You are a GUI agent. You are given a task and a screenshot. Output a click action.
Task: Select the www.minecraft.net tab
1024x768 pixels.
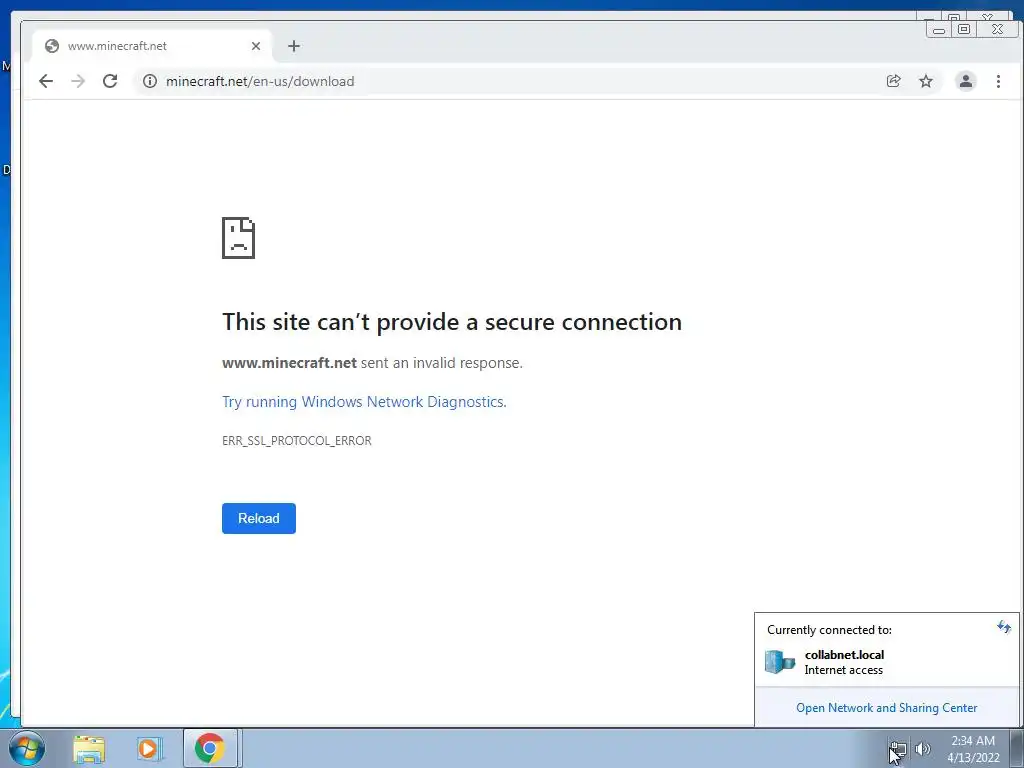[x=150, y=46]
